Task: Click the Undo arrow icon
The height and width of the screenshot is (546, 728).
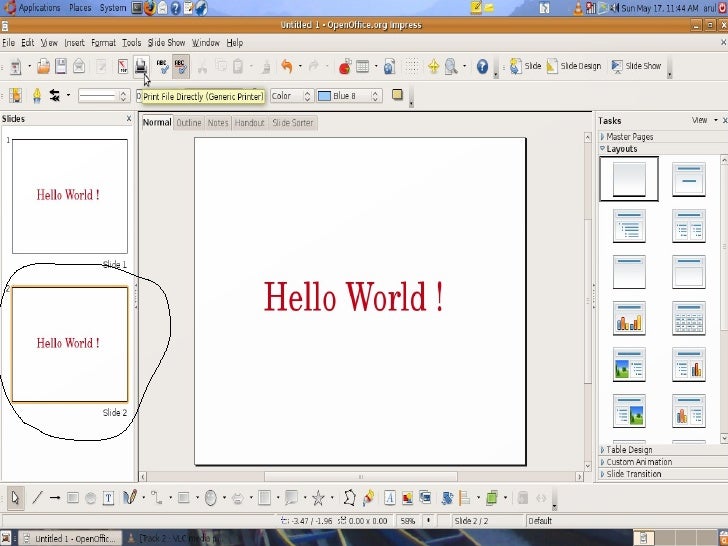Action: 287,66
